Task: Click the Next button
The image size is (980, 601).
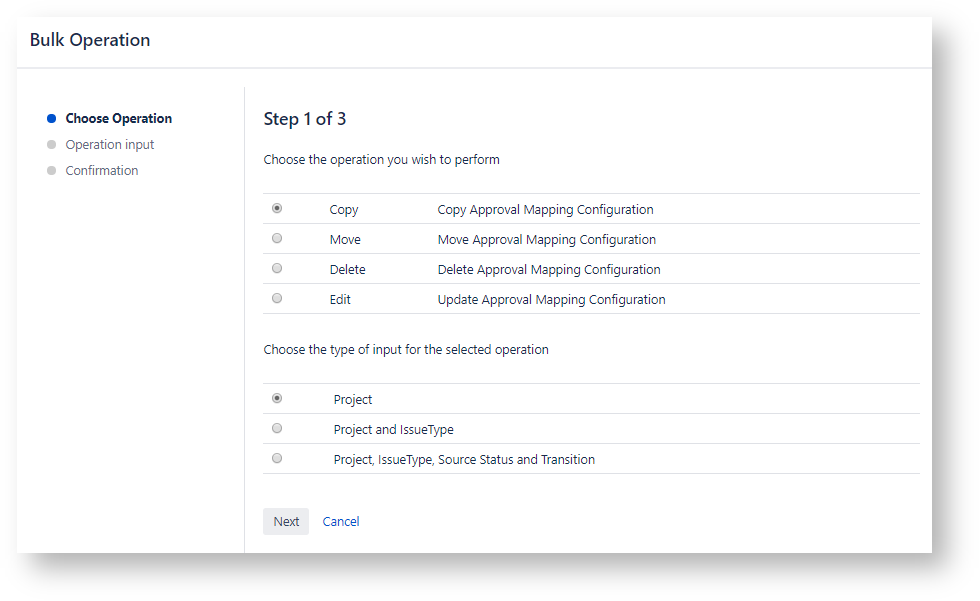Action: click(286, 521)
